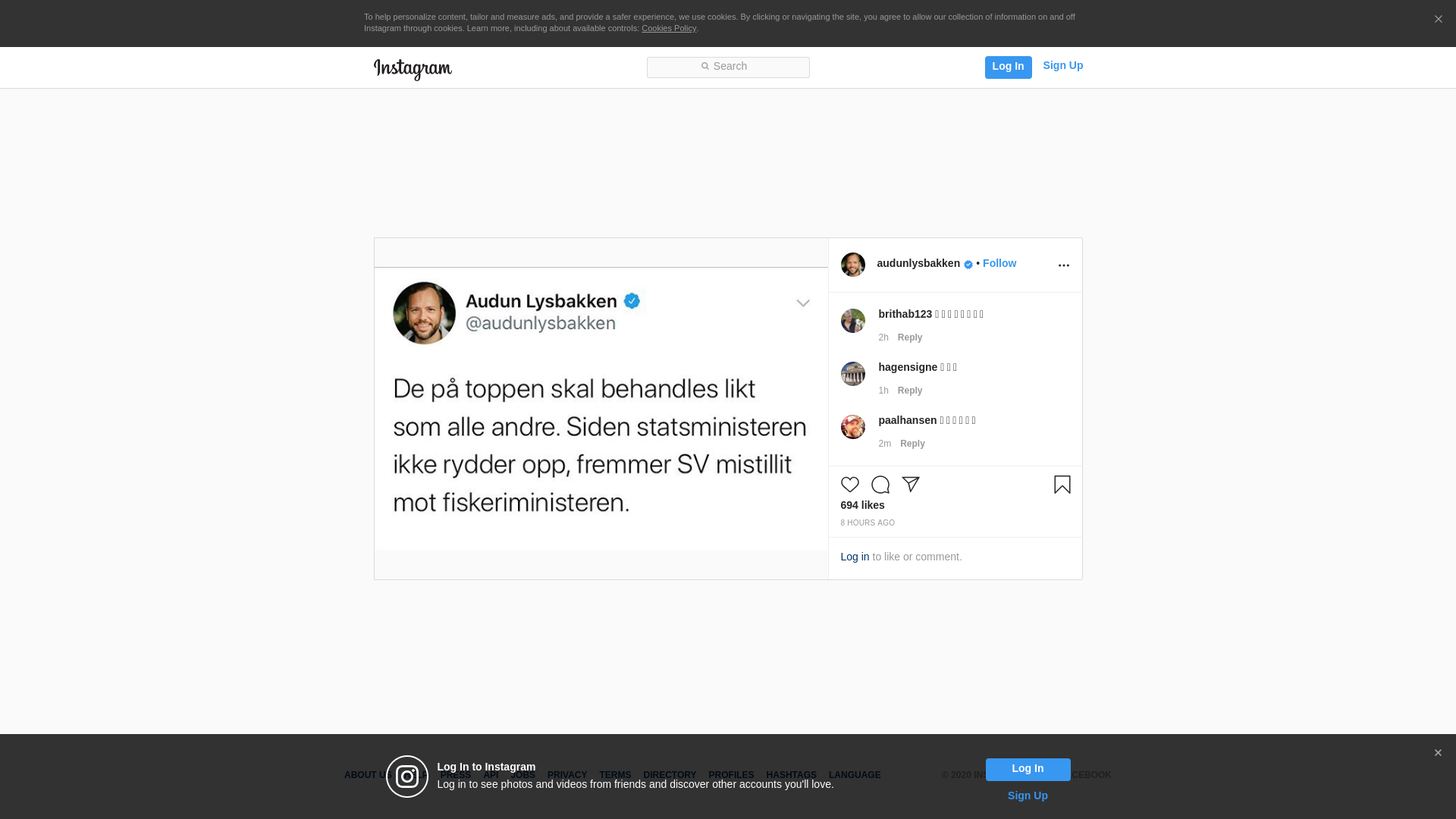1456x819 pixels.
Task: Click the 2h timestamp on brithab123's comment
Action: coord(883,338)
